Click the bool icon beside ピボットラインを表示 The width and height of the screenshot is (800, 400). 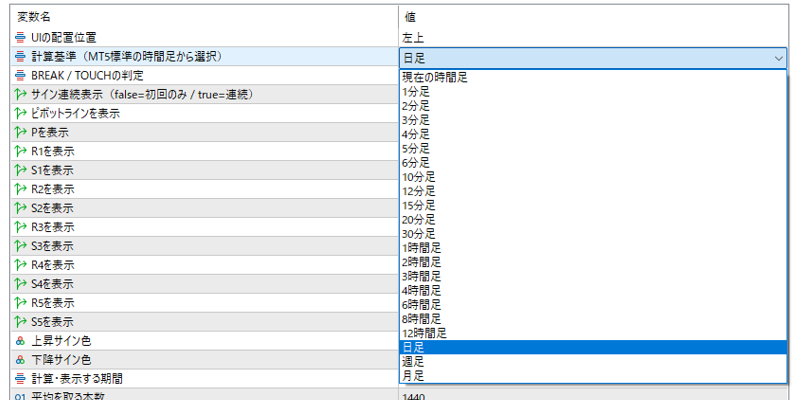coord(20,113)
